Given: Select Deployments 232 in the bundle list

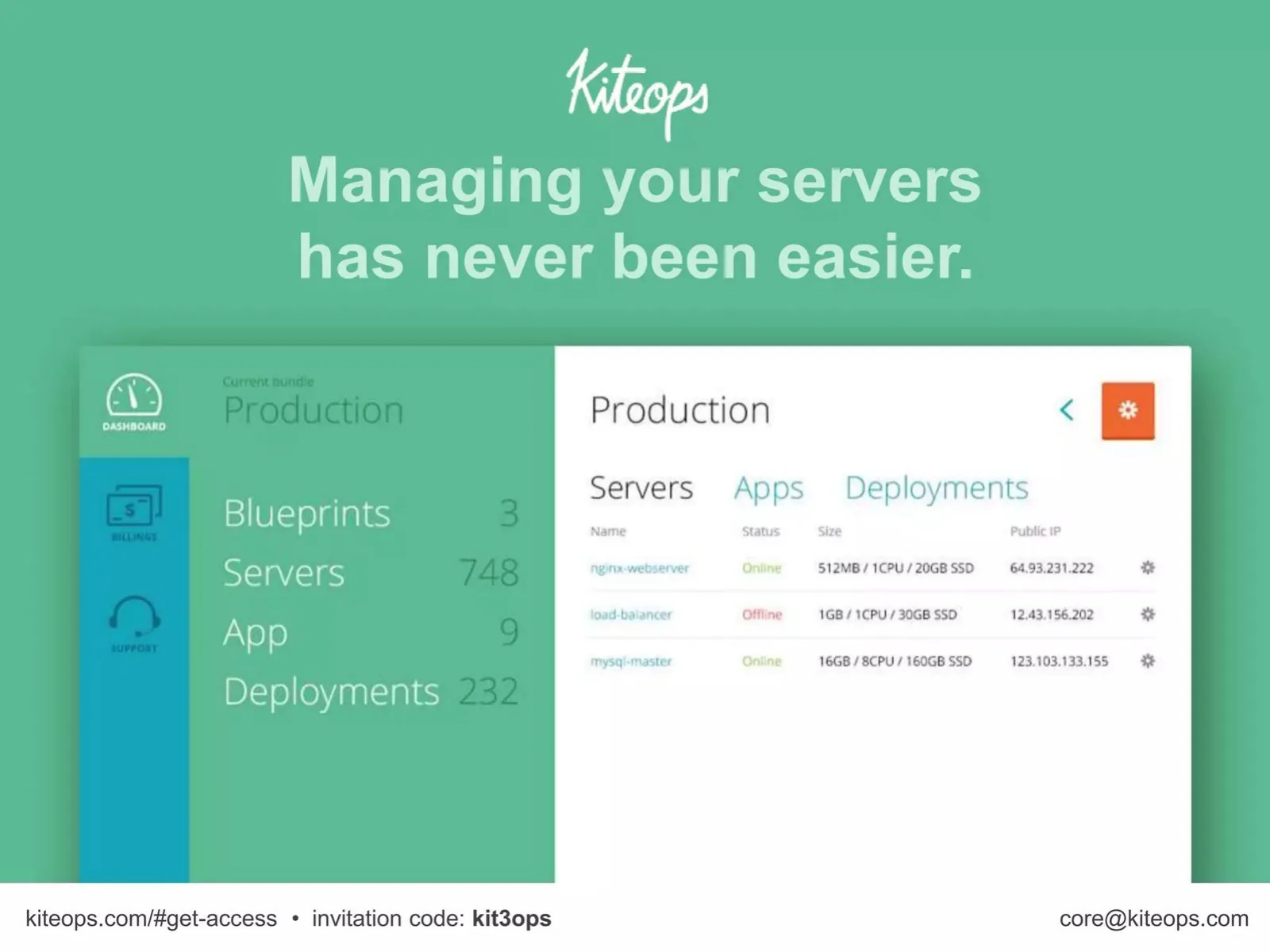Looking at the screenshot, I should [x=371, y=692].
